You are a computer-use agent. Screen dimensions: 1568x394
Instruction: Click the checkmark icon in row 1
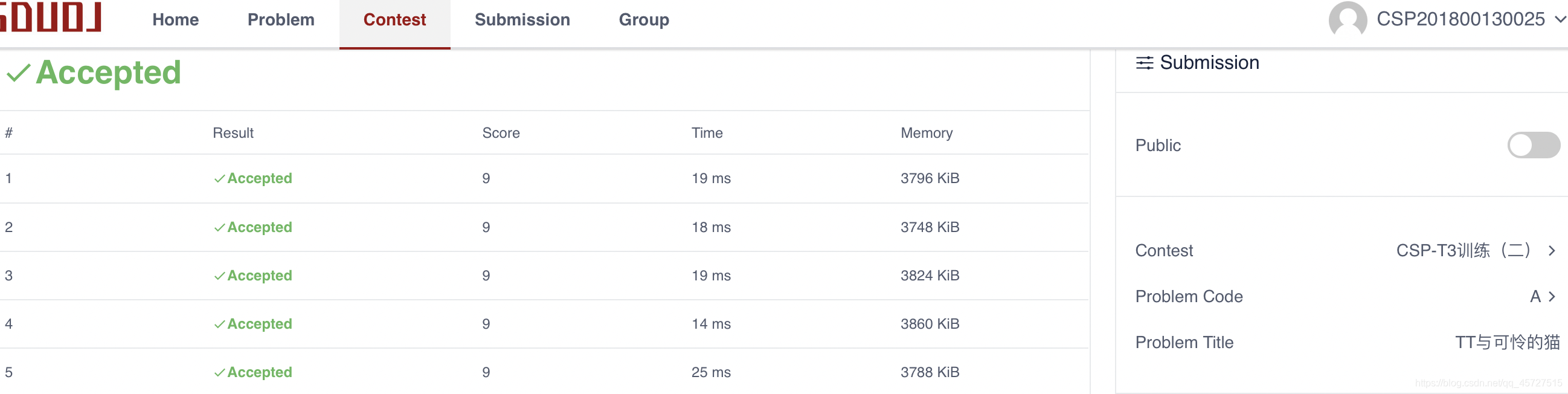219,179
